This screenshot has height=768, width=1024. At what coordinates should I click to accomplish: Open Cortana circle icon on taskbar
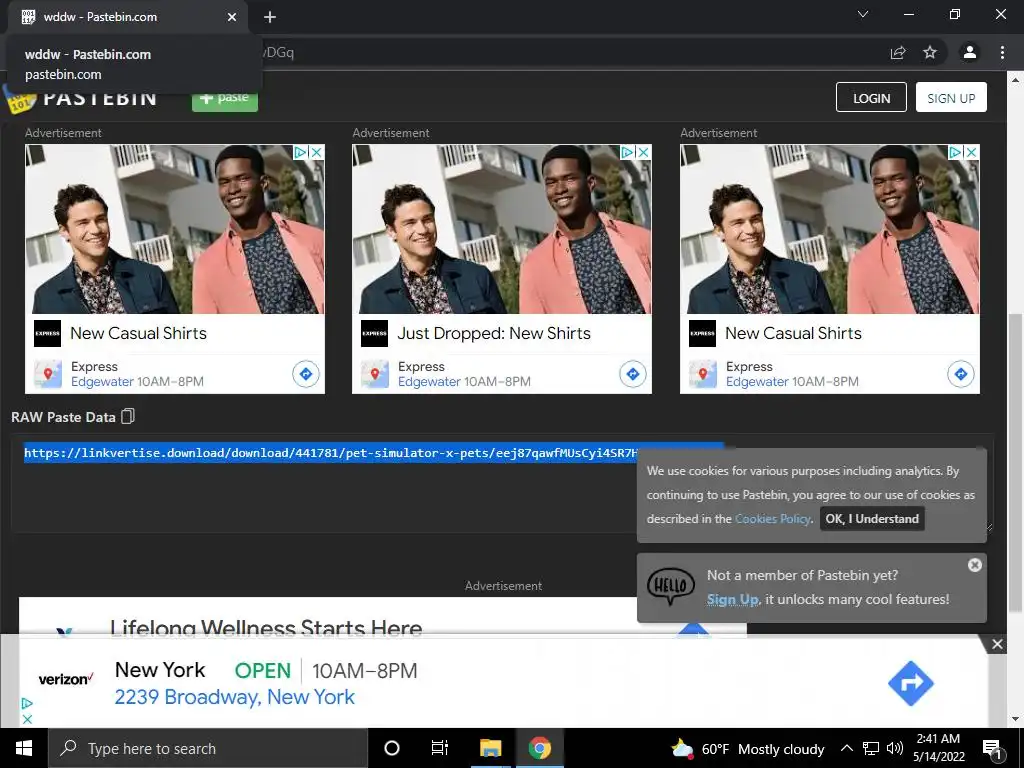391,748
